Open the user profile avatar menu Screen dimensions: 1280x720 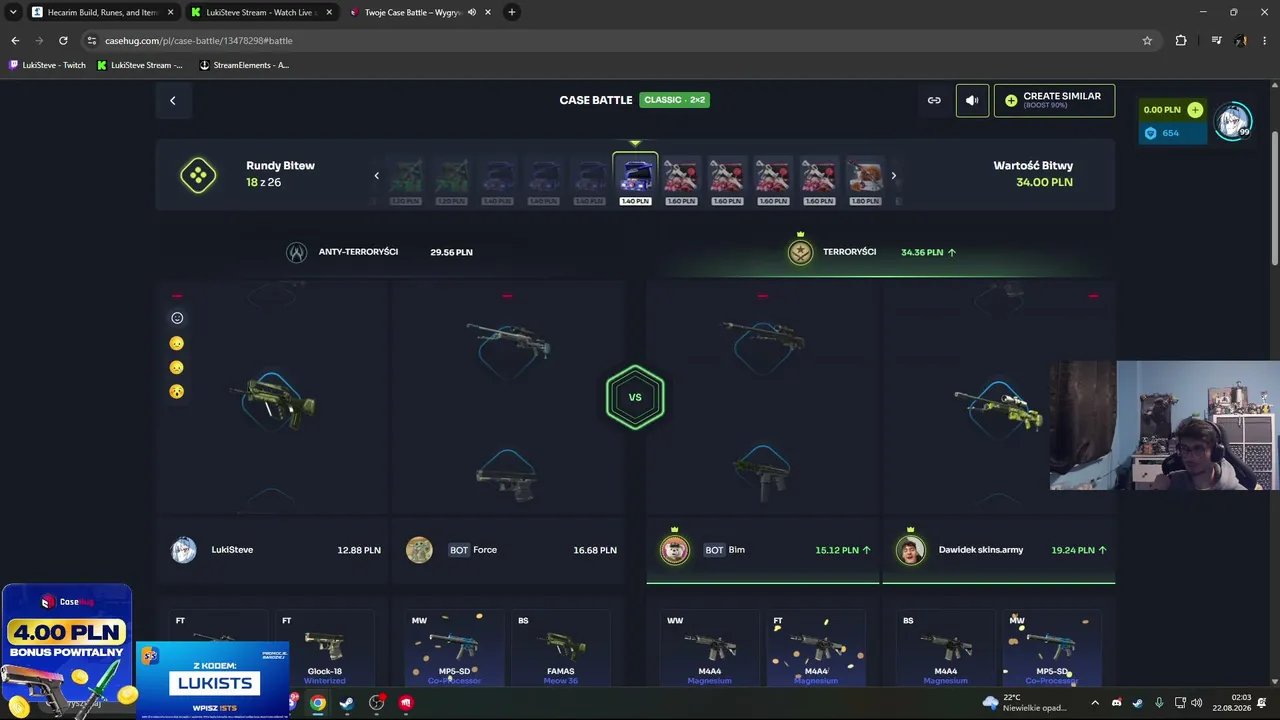pos(1233,121)
